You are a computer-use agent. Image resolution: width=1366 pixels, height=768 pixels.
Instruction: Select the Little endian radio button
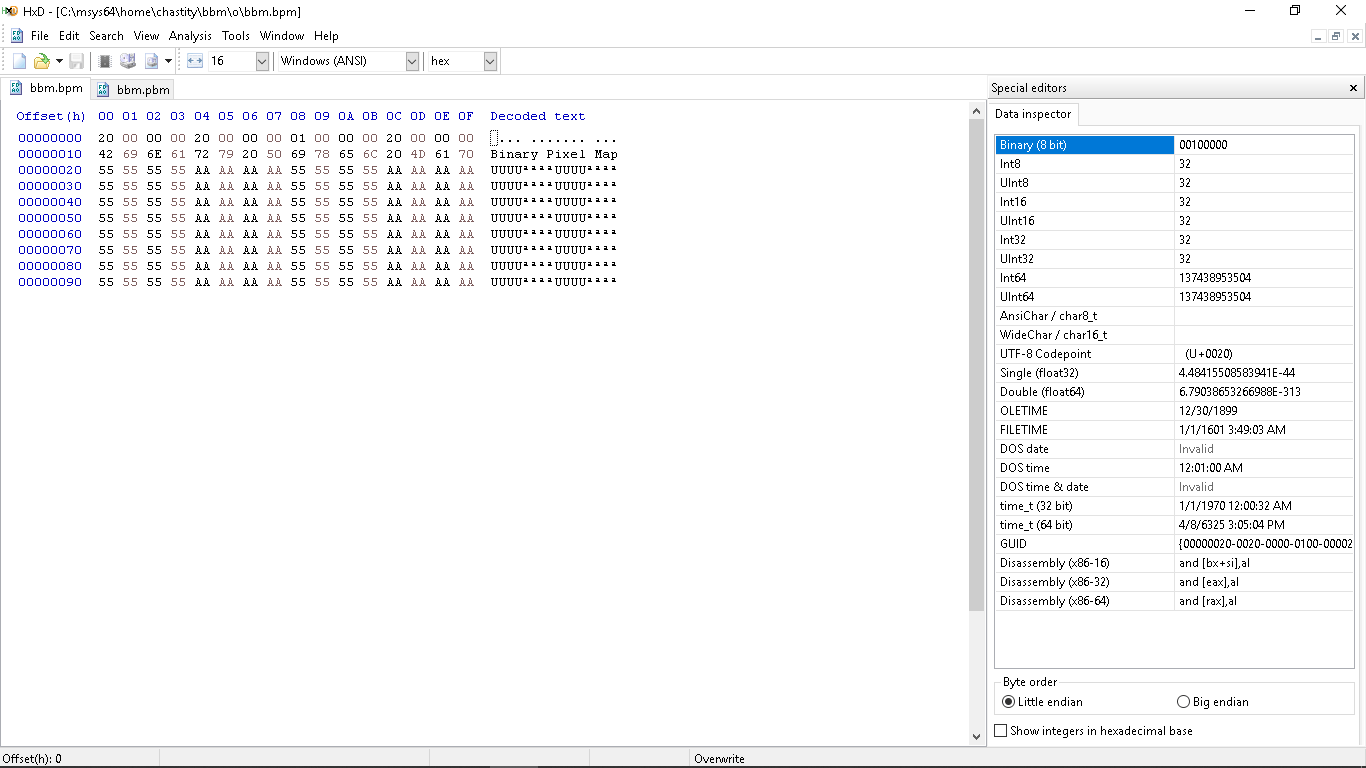1008,701
